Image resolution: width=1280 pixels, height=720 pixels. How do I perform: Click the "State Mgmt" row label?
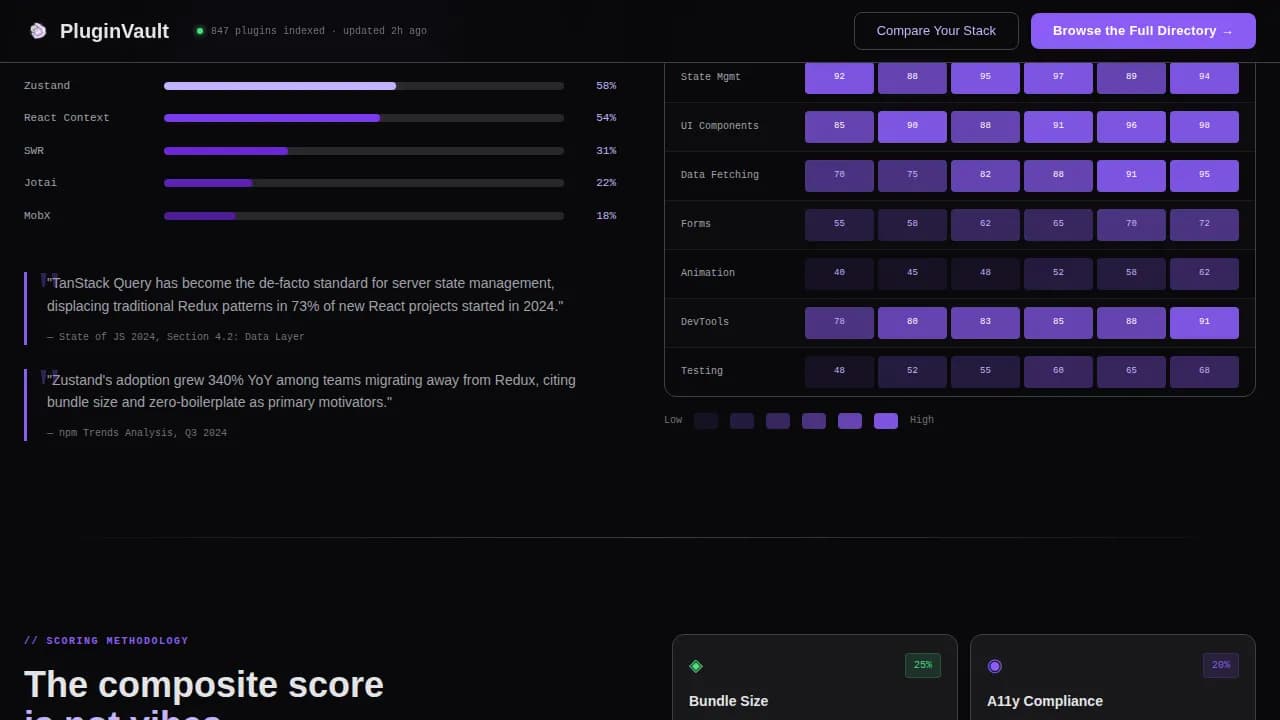pos(711,77)
